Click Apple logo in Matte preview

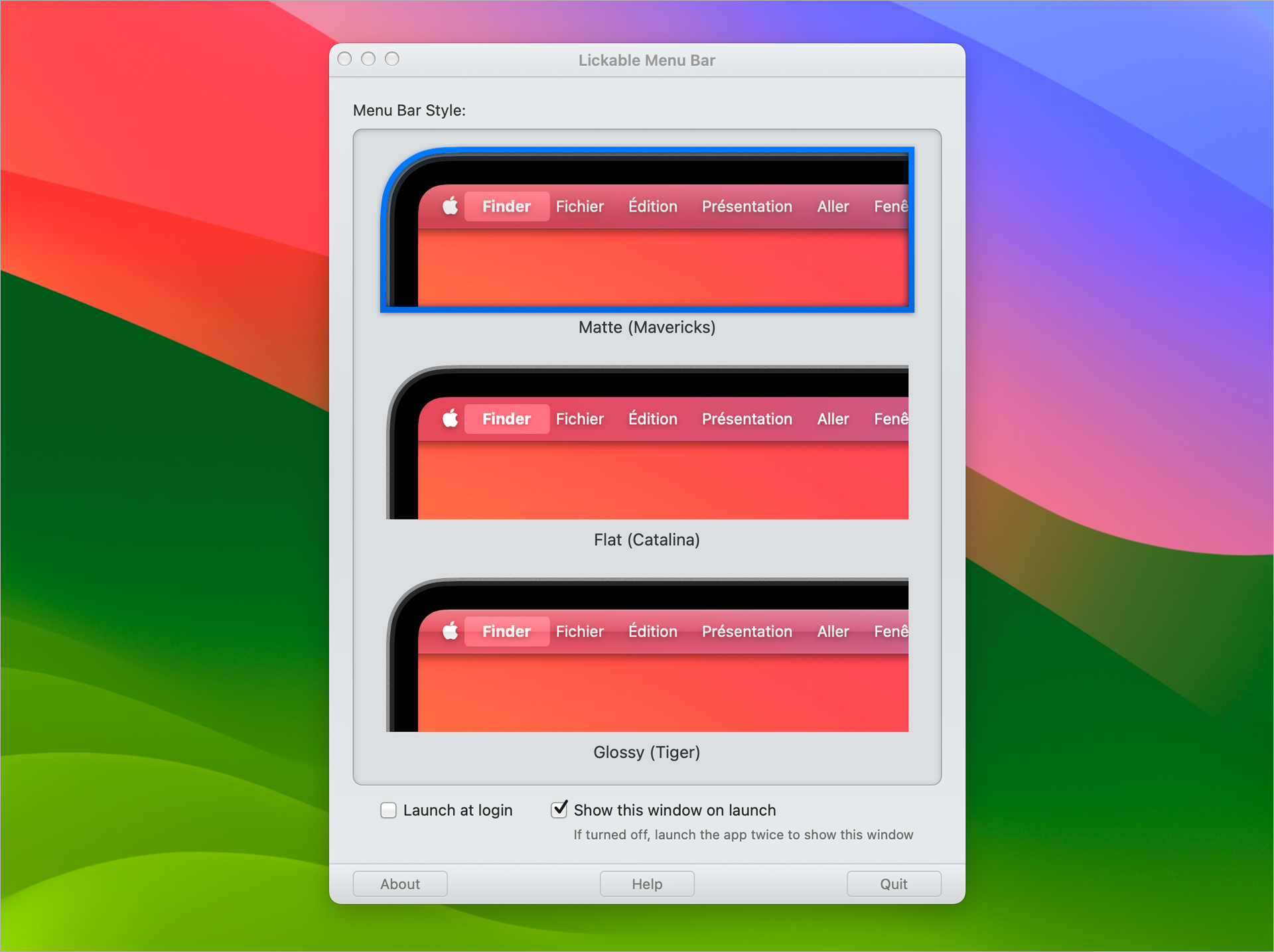(x=451, y=206)
